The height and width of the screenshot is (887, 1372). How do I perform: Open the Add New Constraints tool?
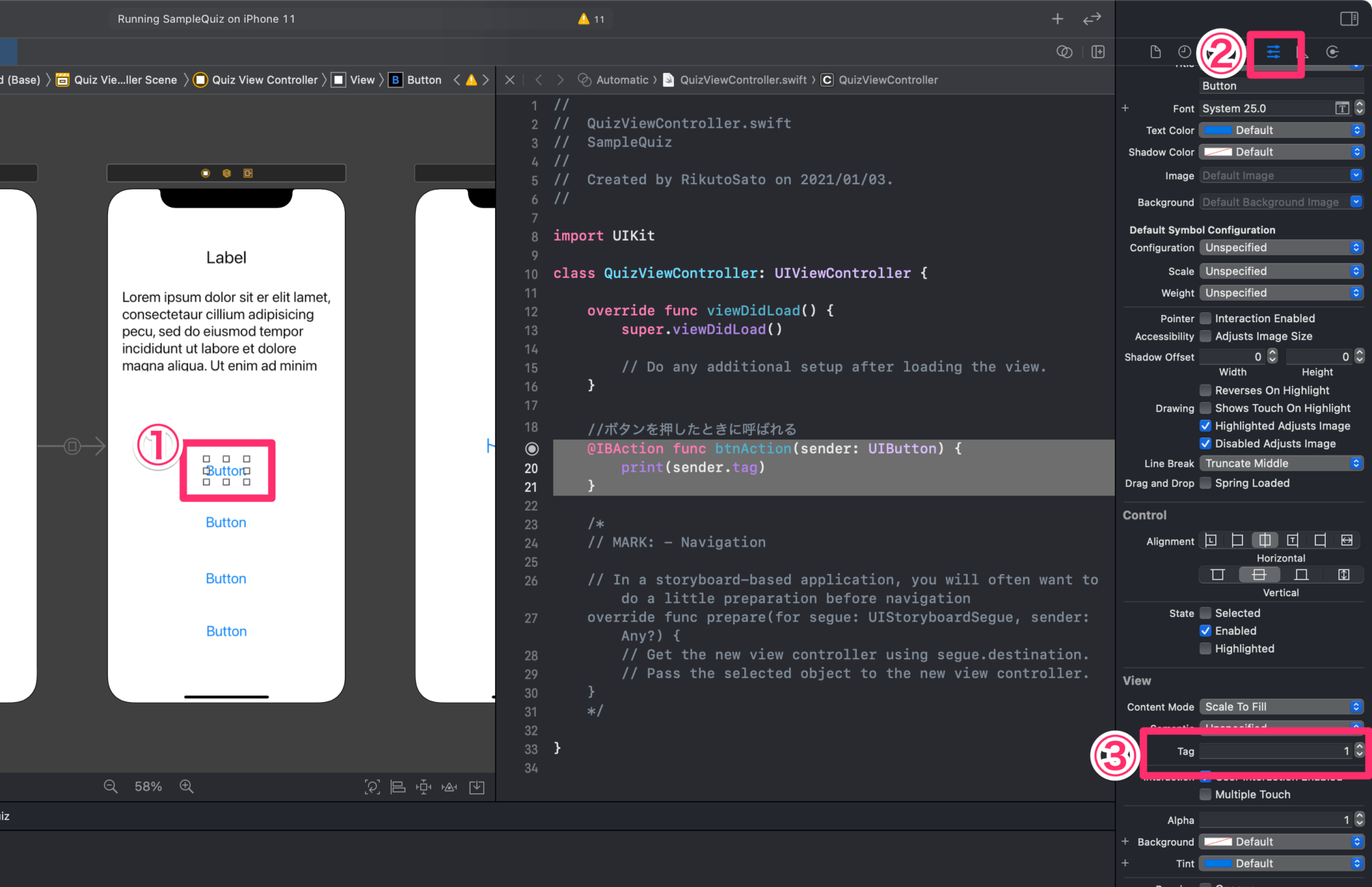(424, 787)
